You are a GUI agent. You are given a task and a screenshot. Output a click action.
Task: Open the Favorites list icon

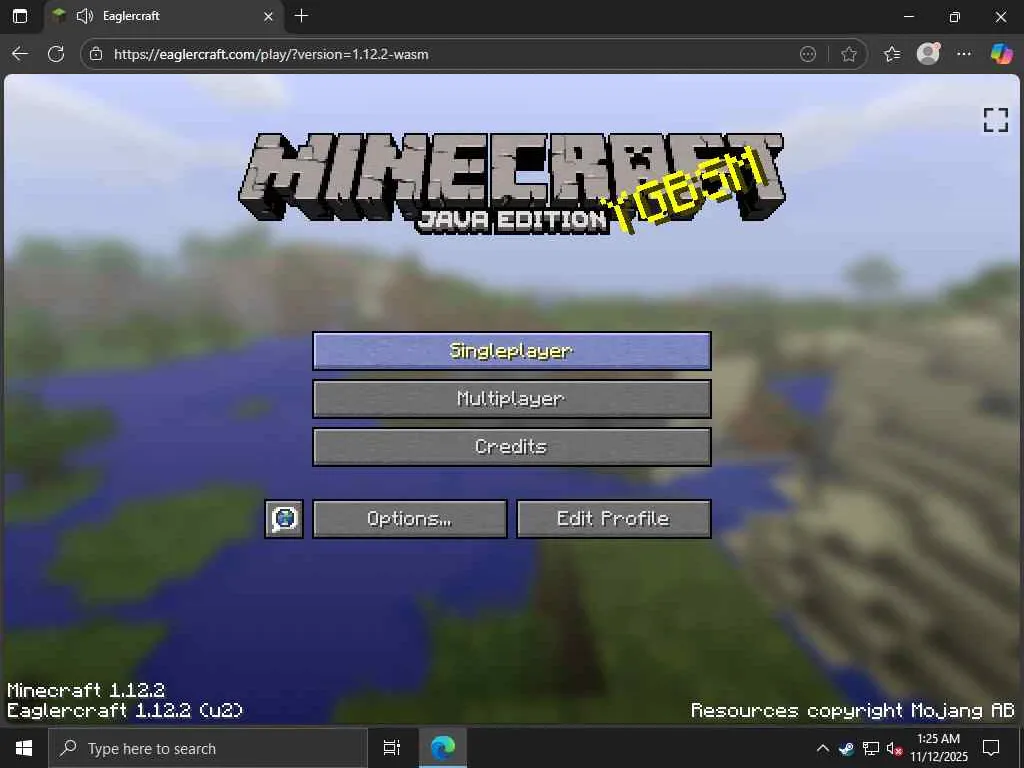click(x=891, y=54)
